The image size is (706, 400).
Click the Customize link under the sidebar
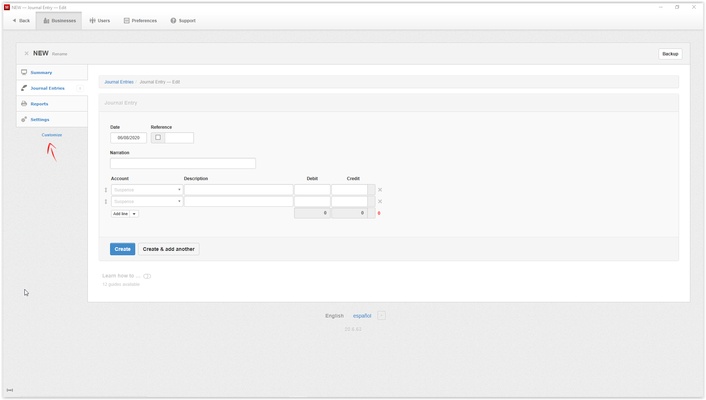pos(52,135)
